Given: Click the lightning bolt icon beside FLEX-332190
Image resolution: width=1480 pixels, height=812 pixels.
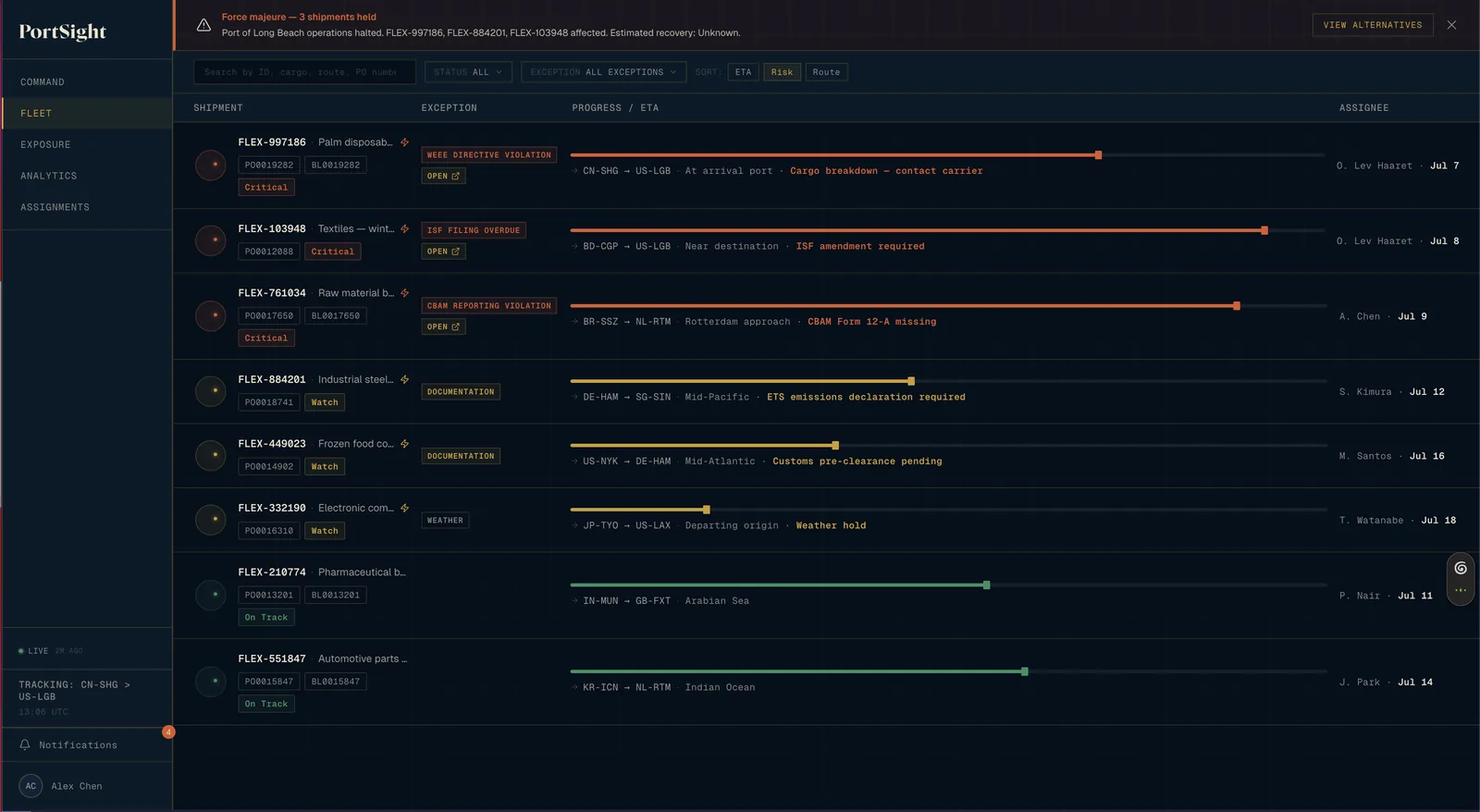Looking at the screenshot, I should pyautogui.click(x=404, y=508).
